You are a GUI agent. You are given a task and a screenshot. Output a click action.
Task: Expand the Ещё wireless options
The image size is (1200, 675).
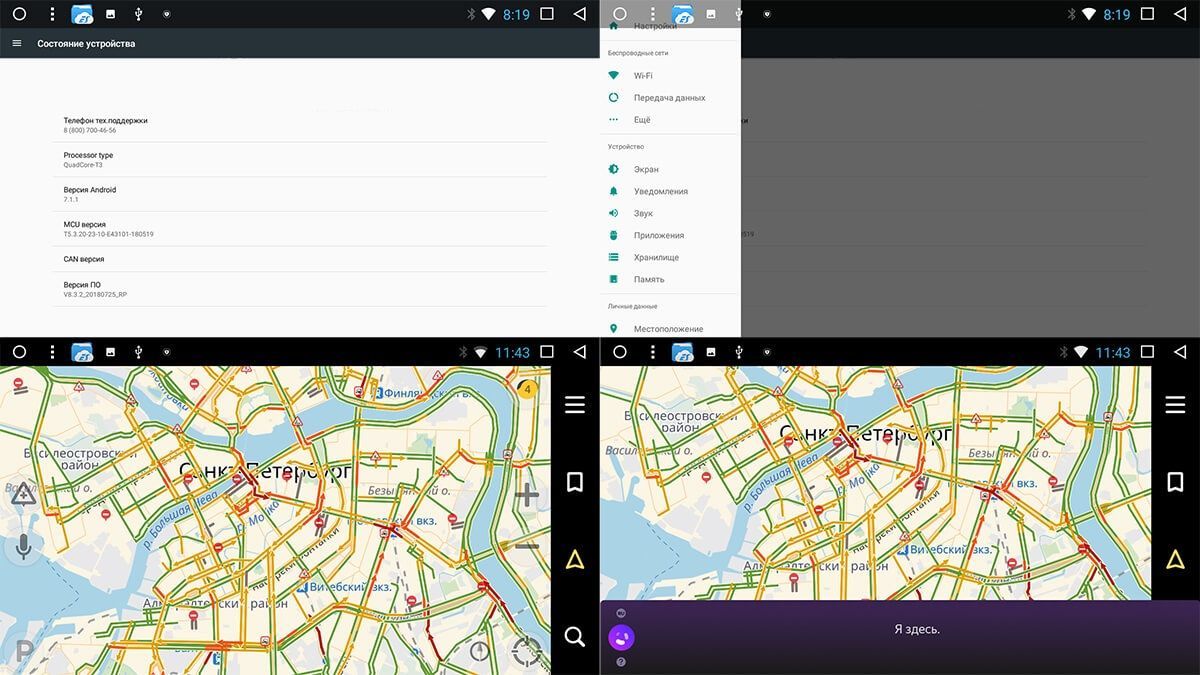click(x=642, y=120)
